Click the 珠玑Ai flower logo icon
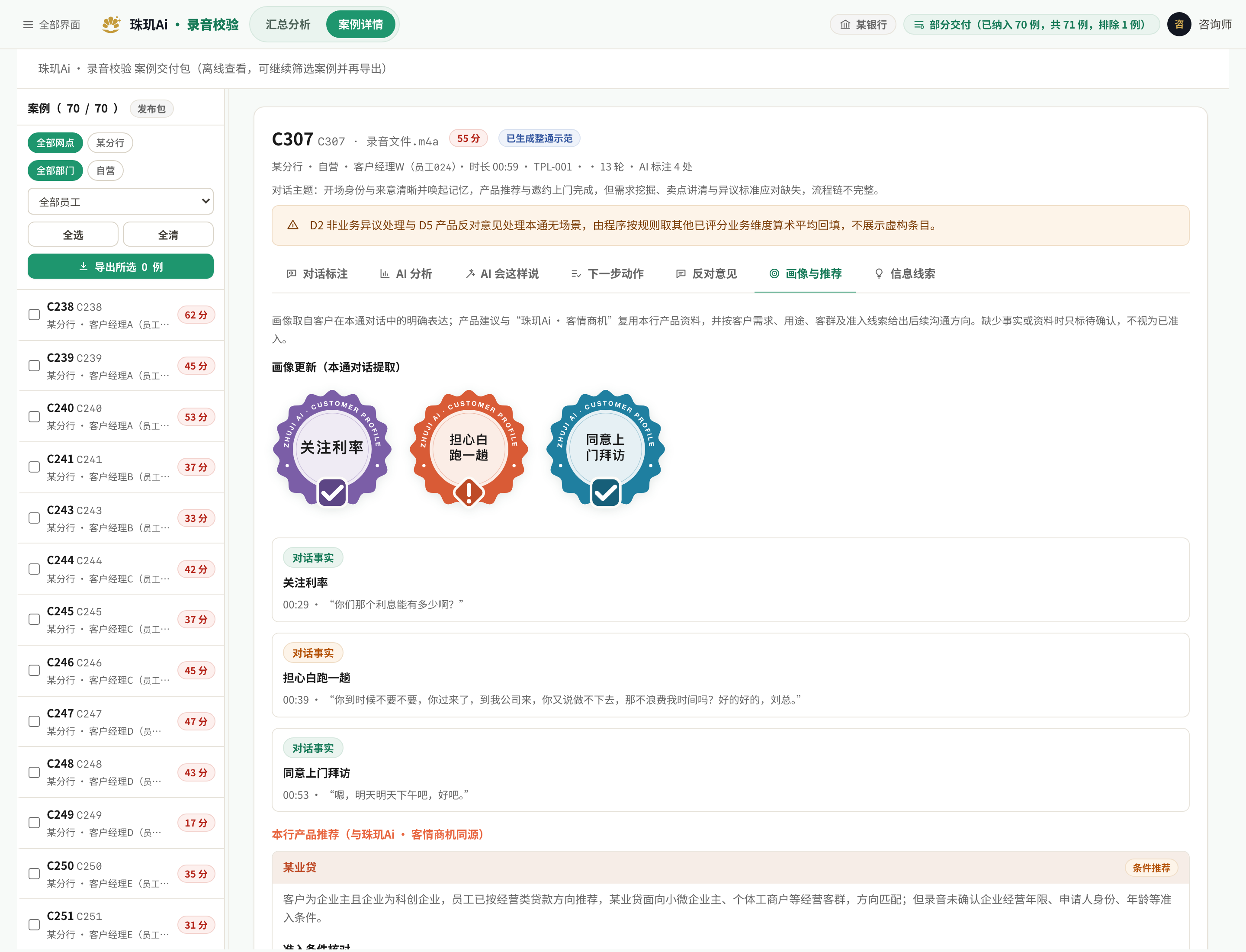 pos(112,24)
